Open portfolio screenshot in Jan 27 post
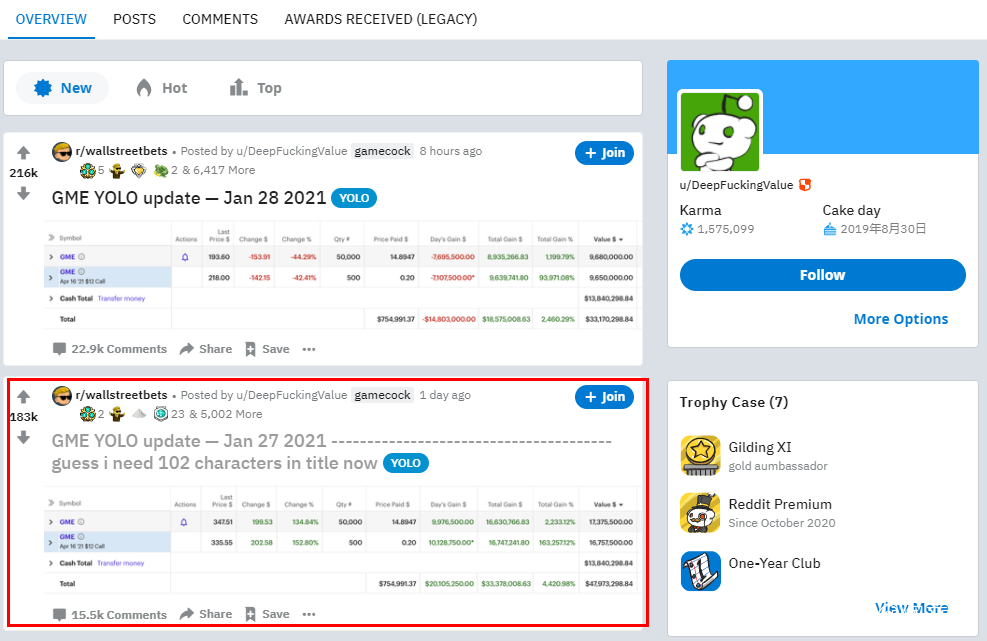987x641 pixels. click(343, 540)
